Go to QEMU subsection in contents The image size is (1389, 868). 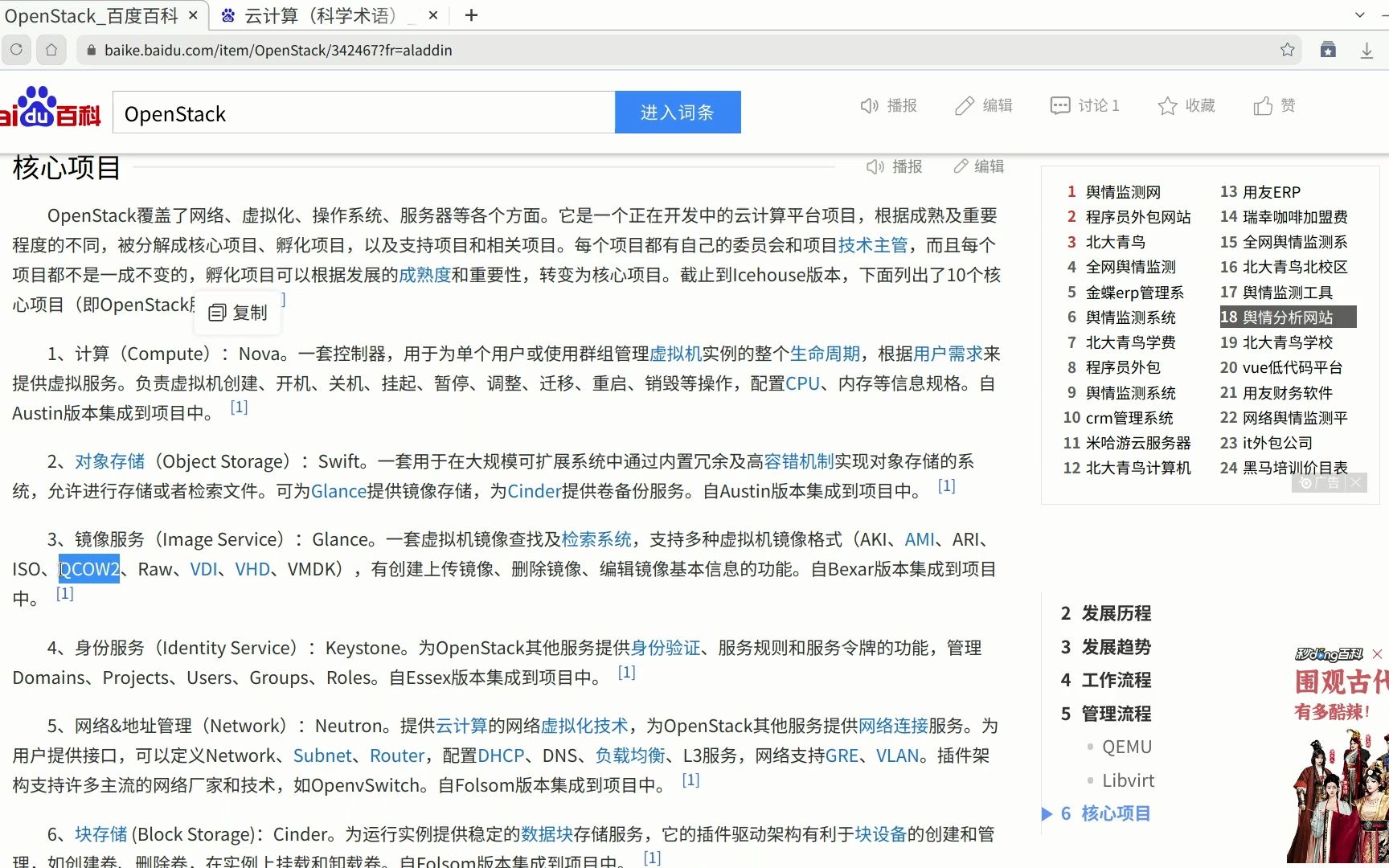[x=1127, y=747]
